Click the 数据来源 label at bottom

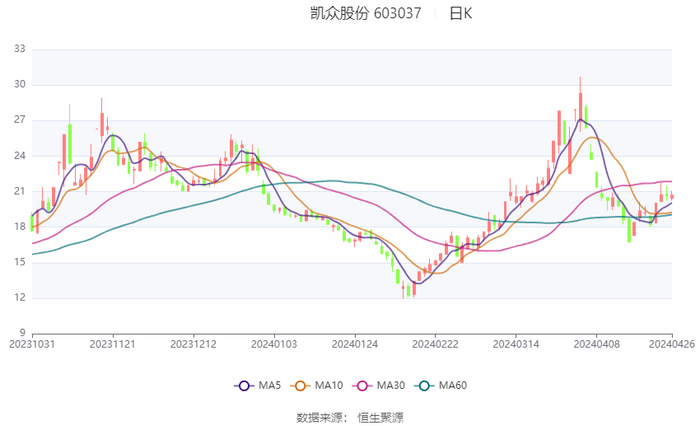point(320,418)
